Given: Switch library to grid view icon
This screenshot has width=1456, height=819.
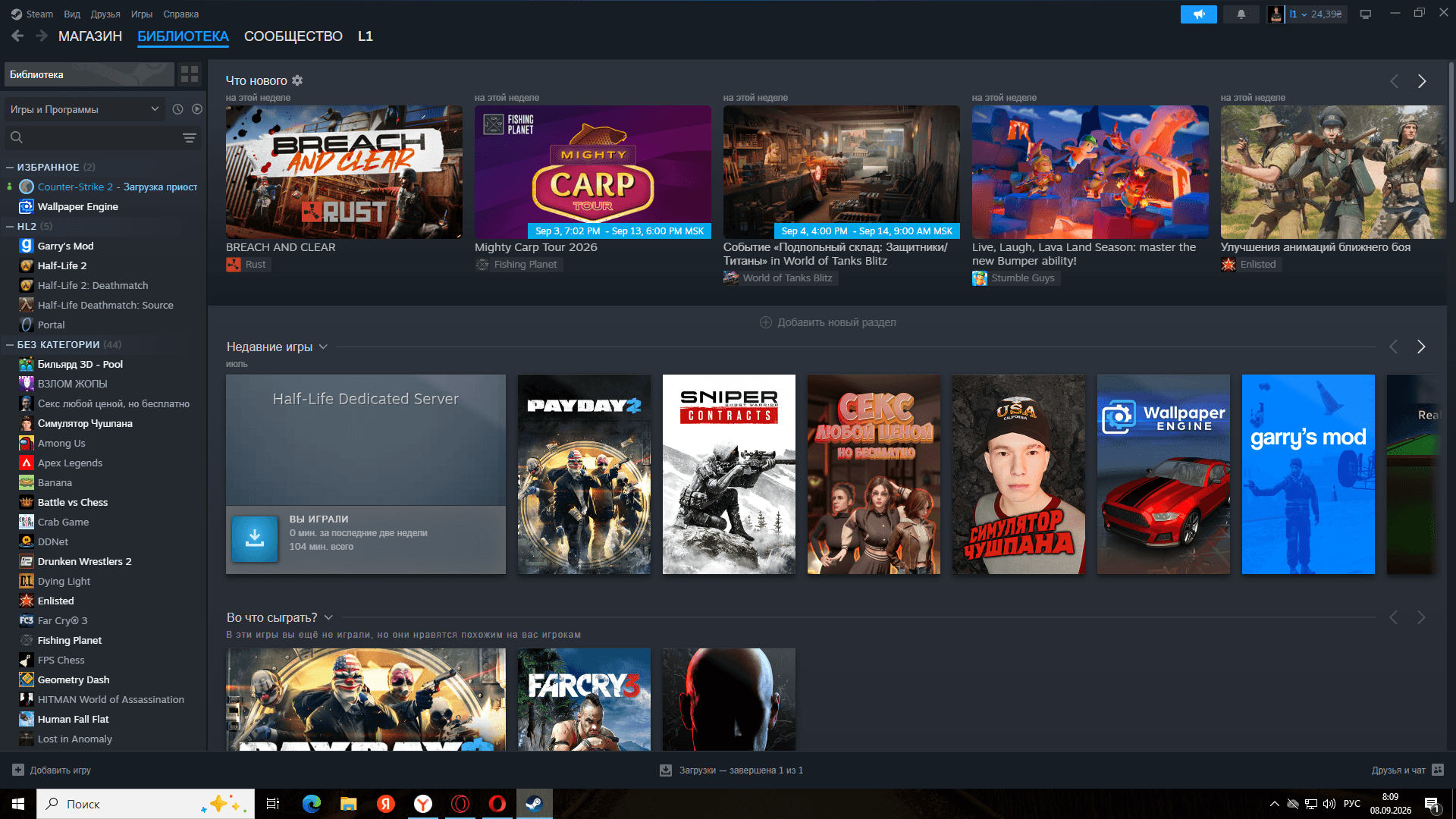Looking at the screenshot, I should tap(190, 74).
